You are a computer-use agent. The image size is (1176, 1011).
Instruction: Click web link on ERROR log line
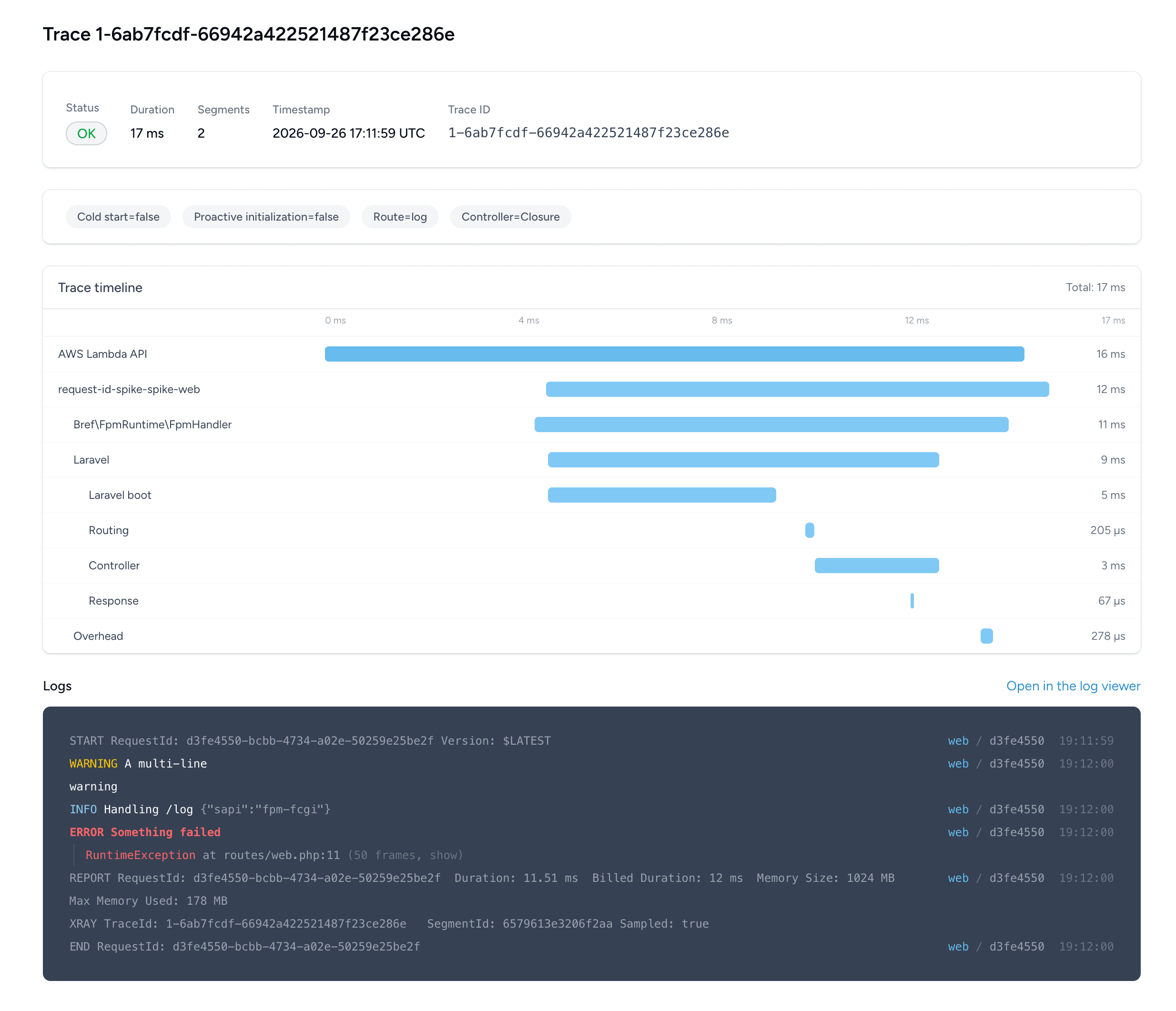(x=958, y=832)
